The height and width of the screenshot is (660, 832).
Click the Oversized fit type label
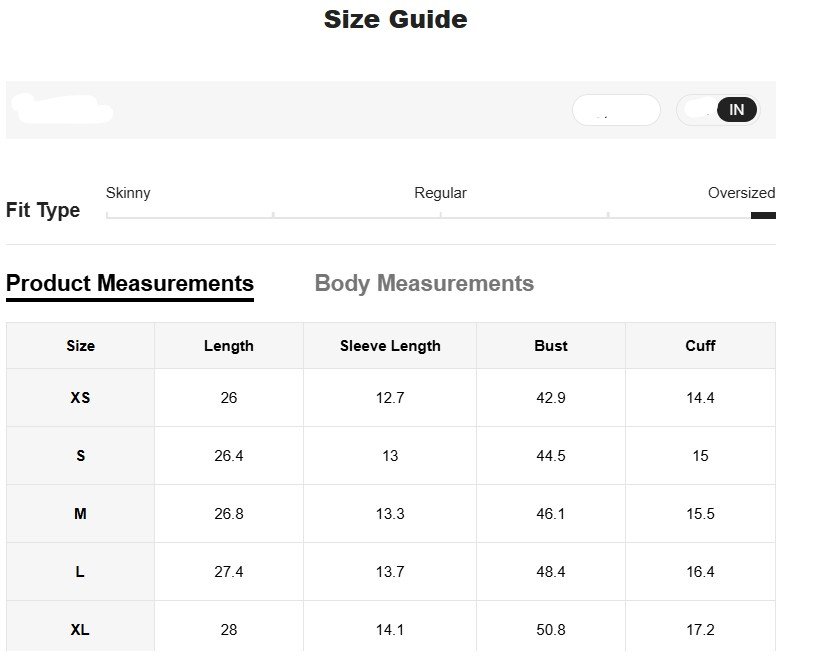tap(741, 193)
